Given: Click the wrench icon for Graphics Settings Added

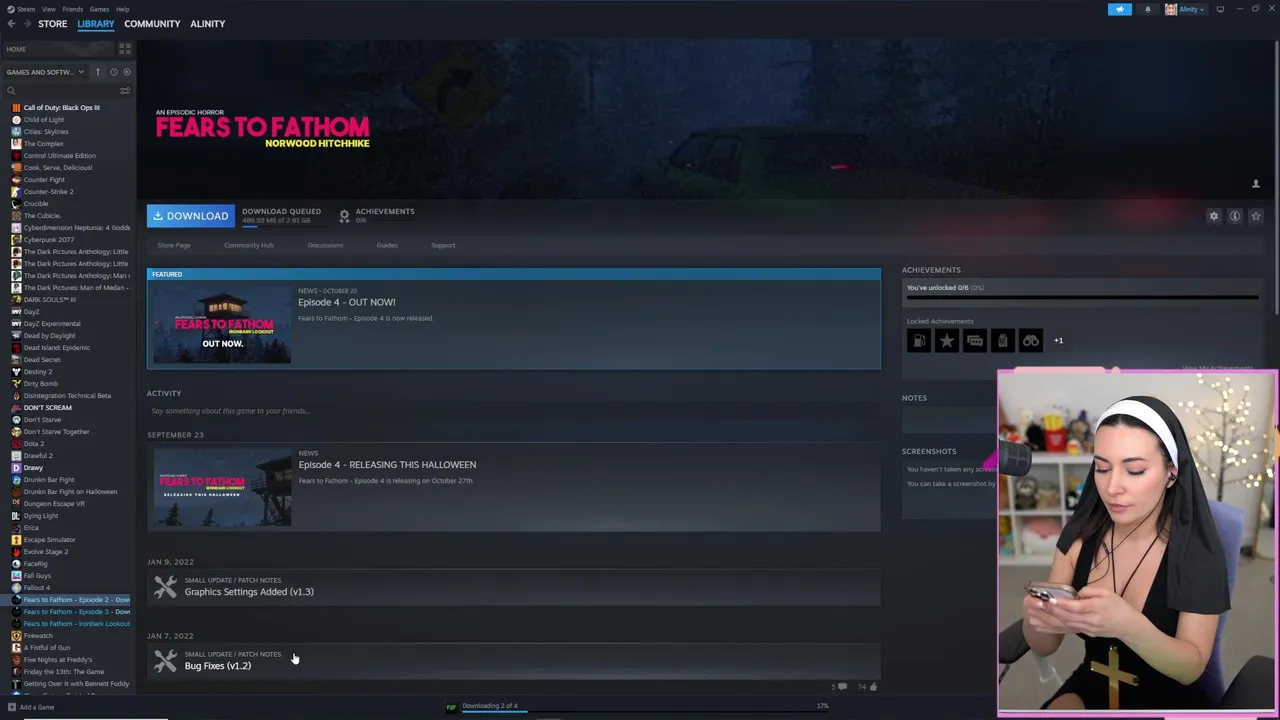Looking at the screenshot, I should 165,587.
